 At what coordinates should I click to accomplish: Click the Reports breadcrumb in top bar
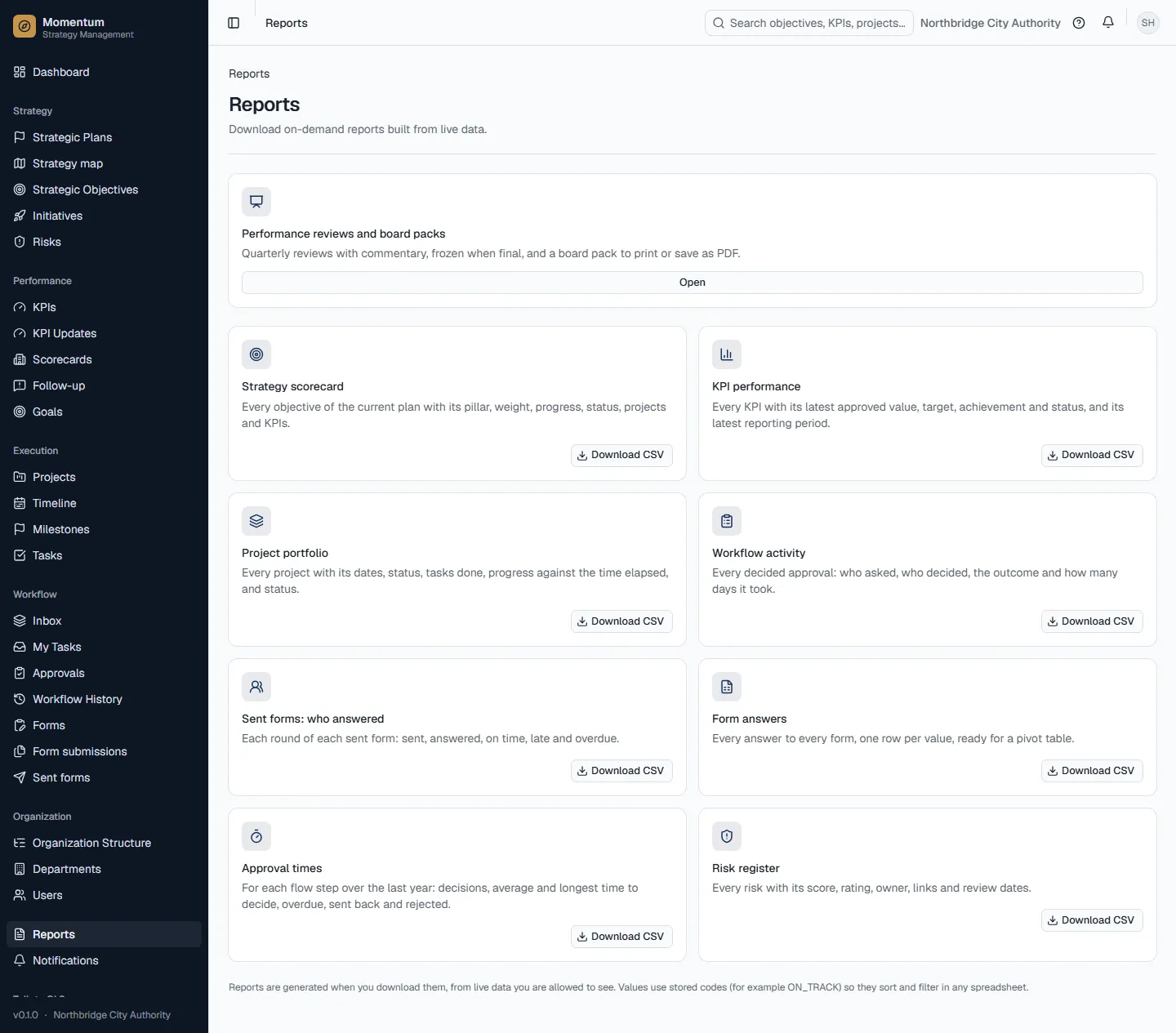(x=287, y=23)
